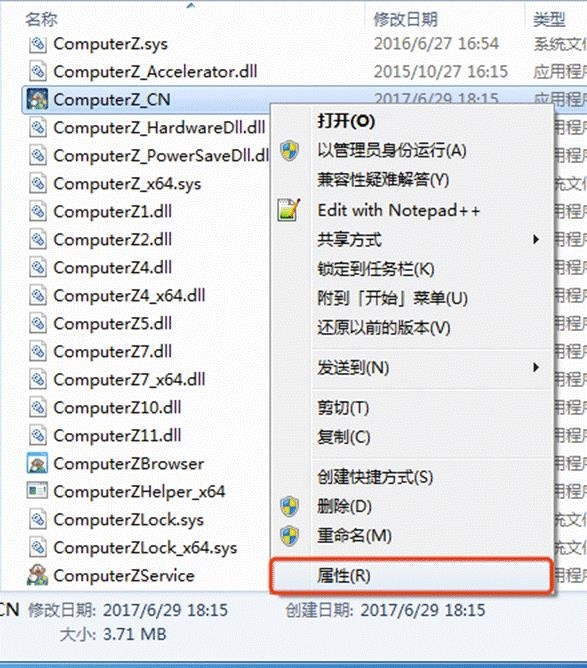This screenshot has width=587, height=668.
Task: Click the shield icon next to 重命名(M)
Action: (290, 536)
